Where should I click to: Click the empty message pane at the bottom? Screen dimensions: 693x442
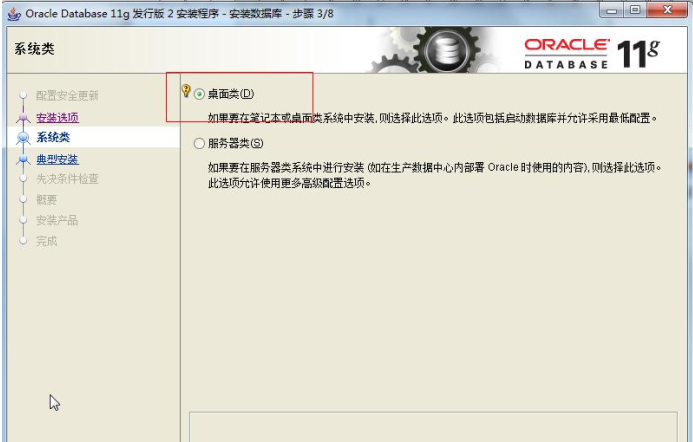[x=433, y=427]
